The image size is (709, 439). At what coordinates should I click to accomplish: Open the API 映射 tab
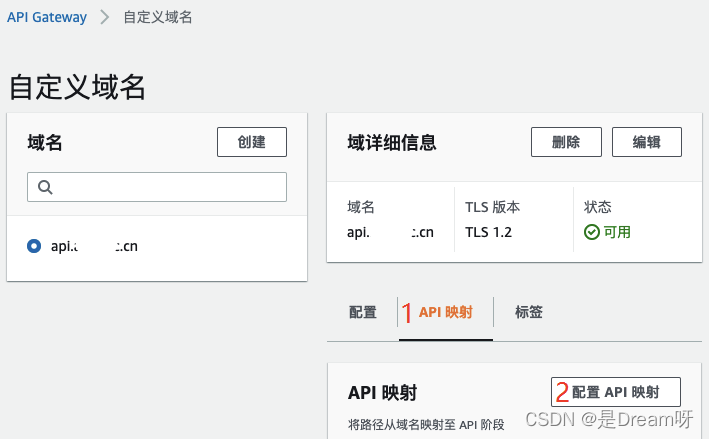click(x=445, y=312)
